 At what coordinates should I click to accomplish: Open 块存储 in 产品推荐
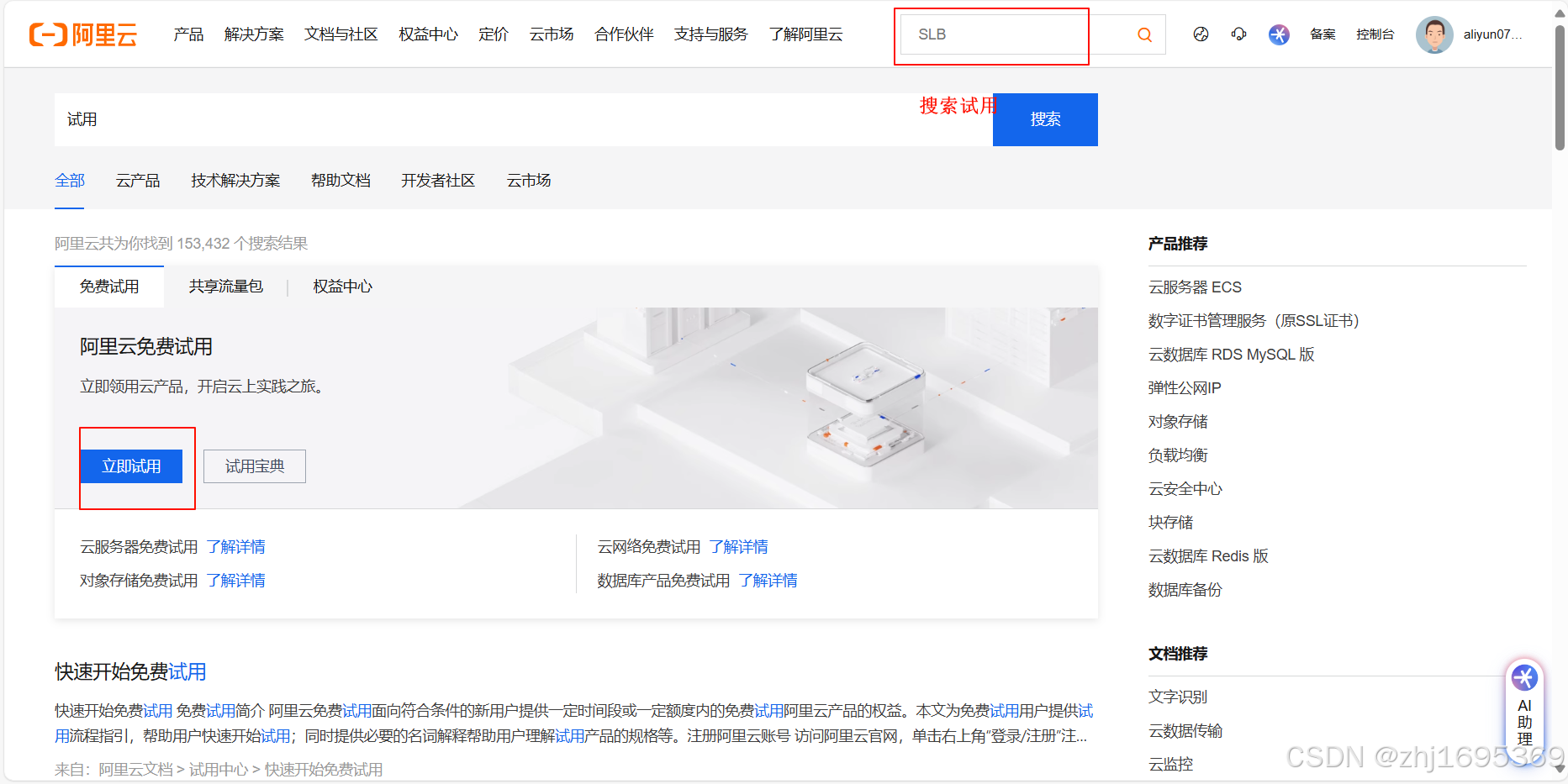[1171, 523]
